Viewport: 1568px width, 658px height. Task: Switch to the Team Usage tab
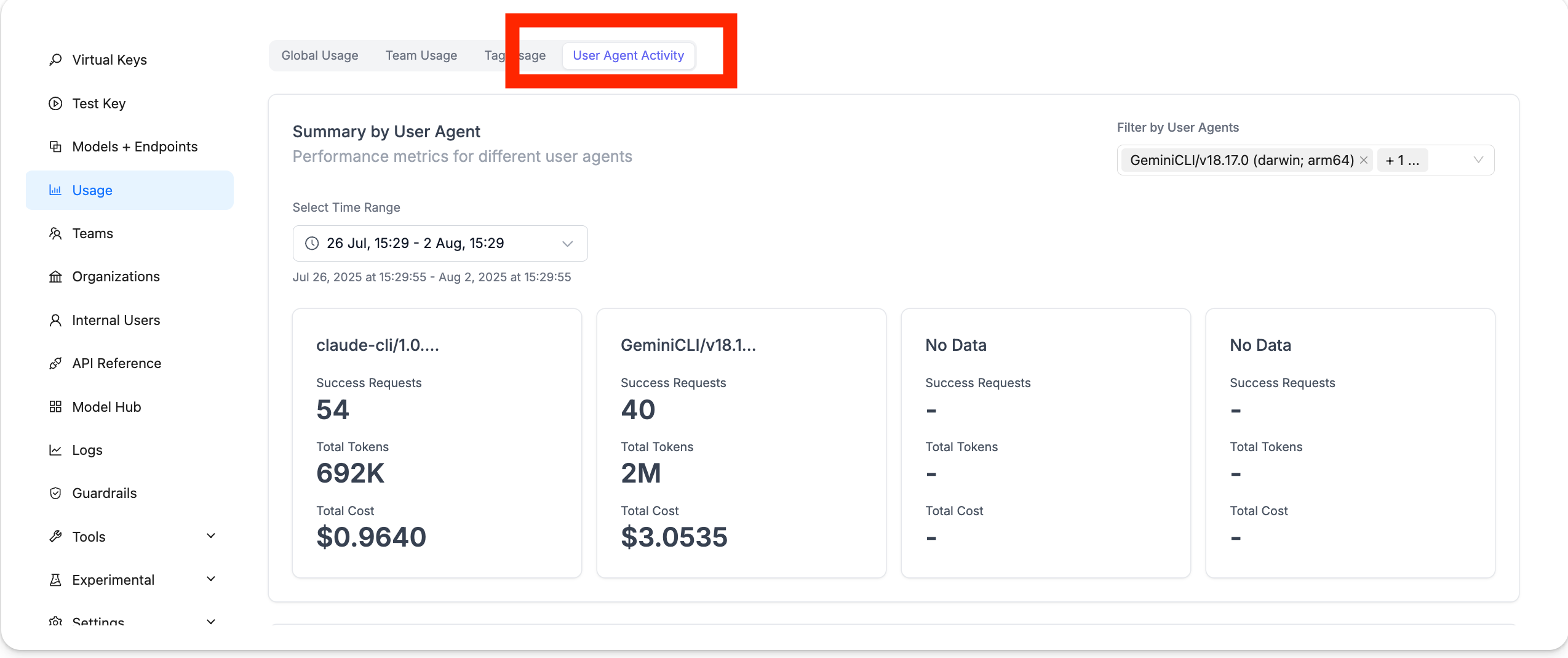(x=421, y=55)
